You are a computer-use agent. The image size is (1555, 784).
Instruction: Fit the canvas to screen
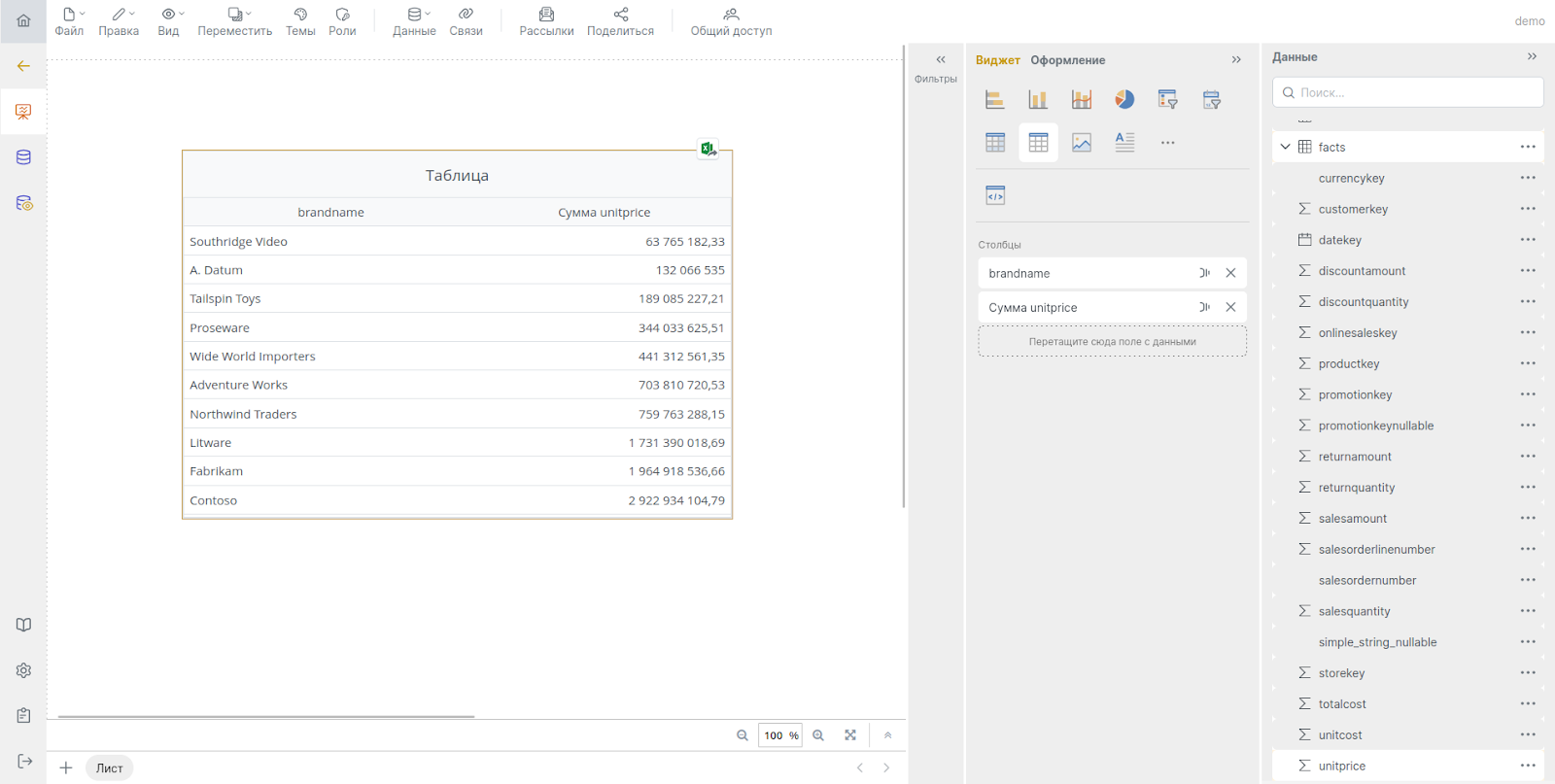(850, 735)
